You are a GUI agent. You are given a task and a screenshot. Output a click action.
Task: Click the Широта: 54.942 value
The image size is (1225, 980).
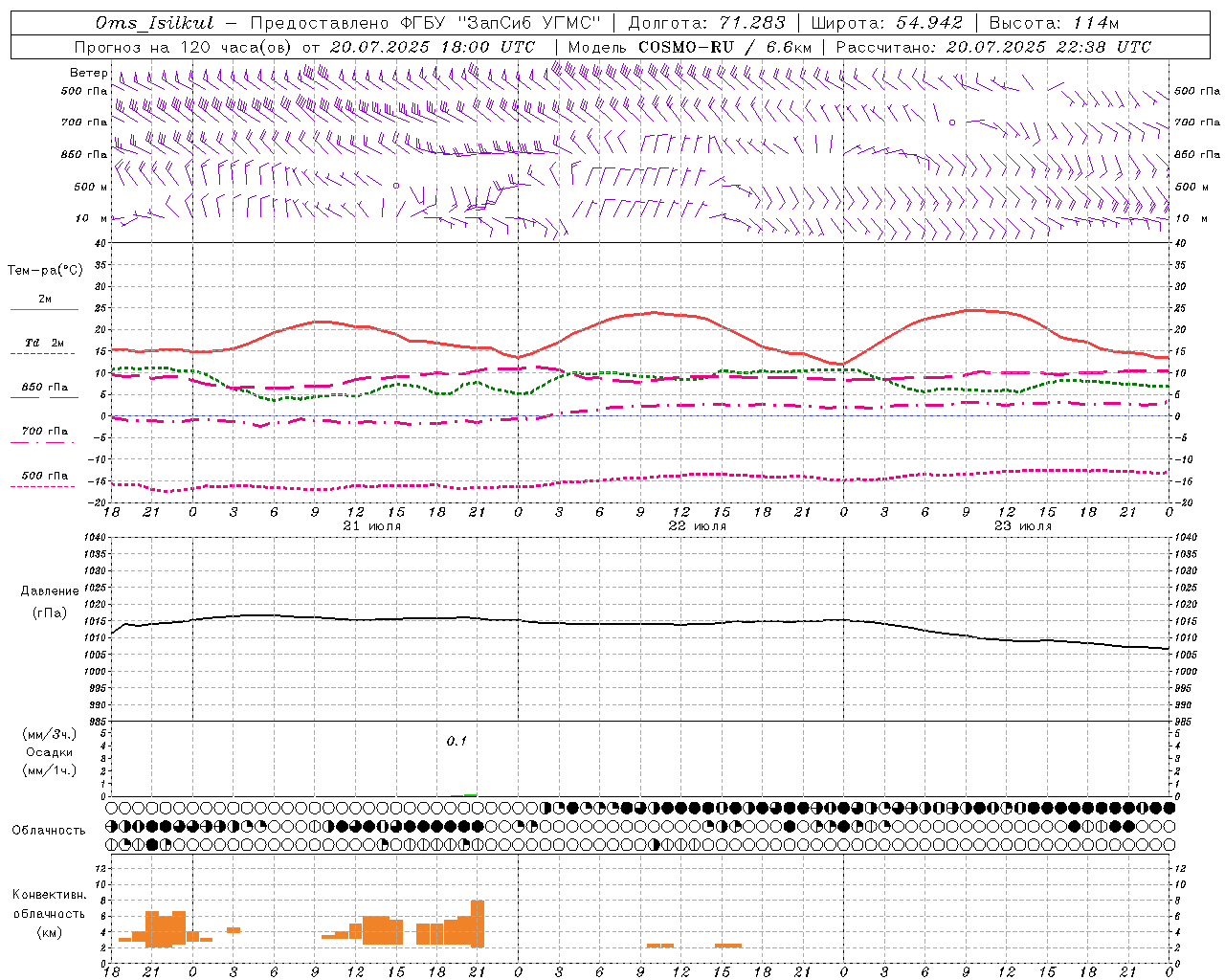coord(887,23)
